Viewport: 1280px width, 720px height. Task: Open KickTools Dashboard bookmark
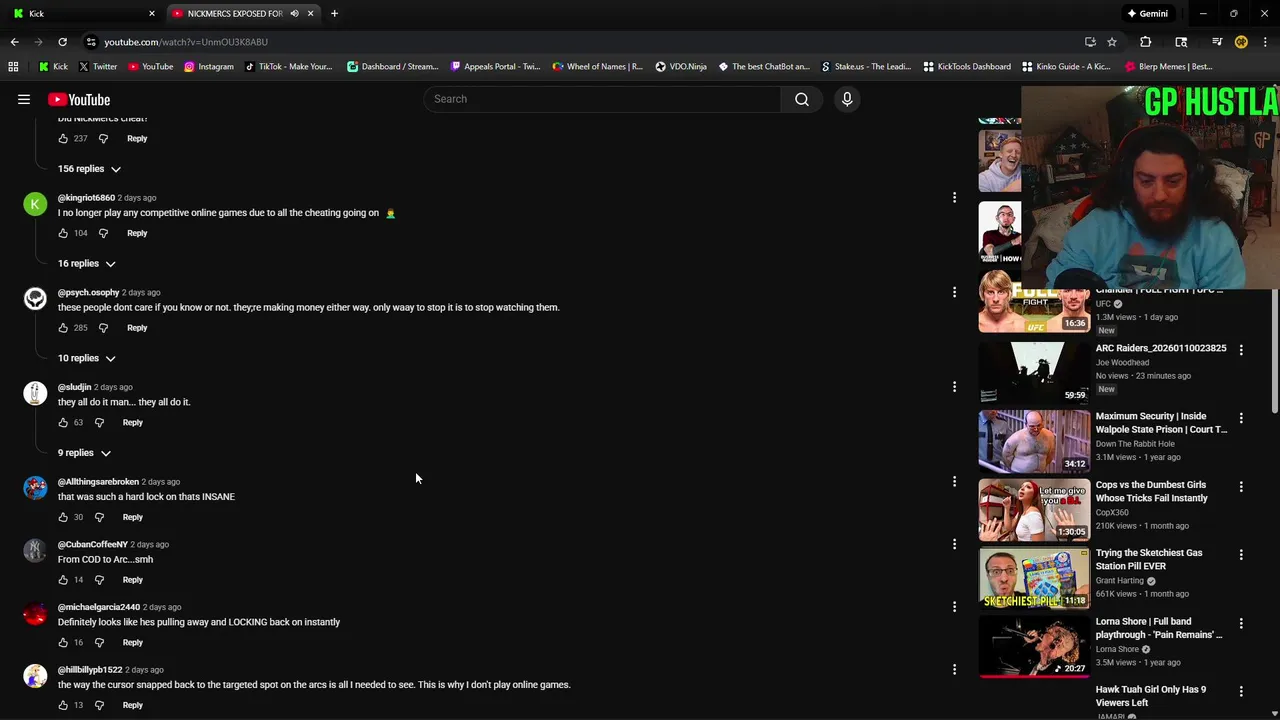point(967,67)
